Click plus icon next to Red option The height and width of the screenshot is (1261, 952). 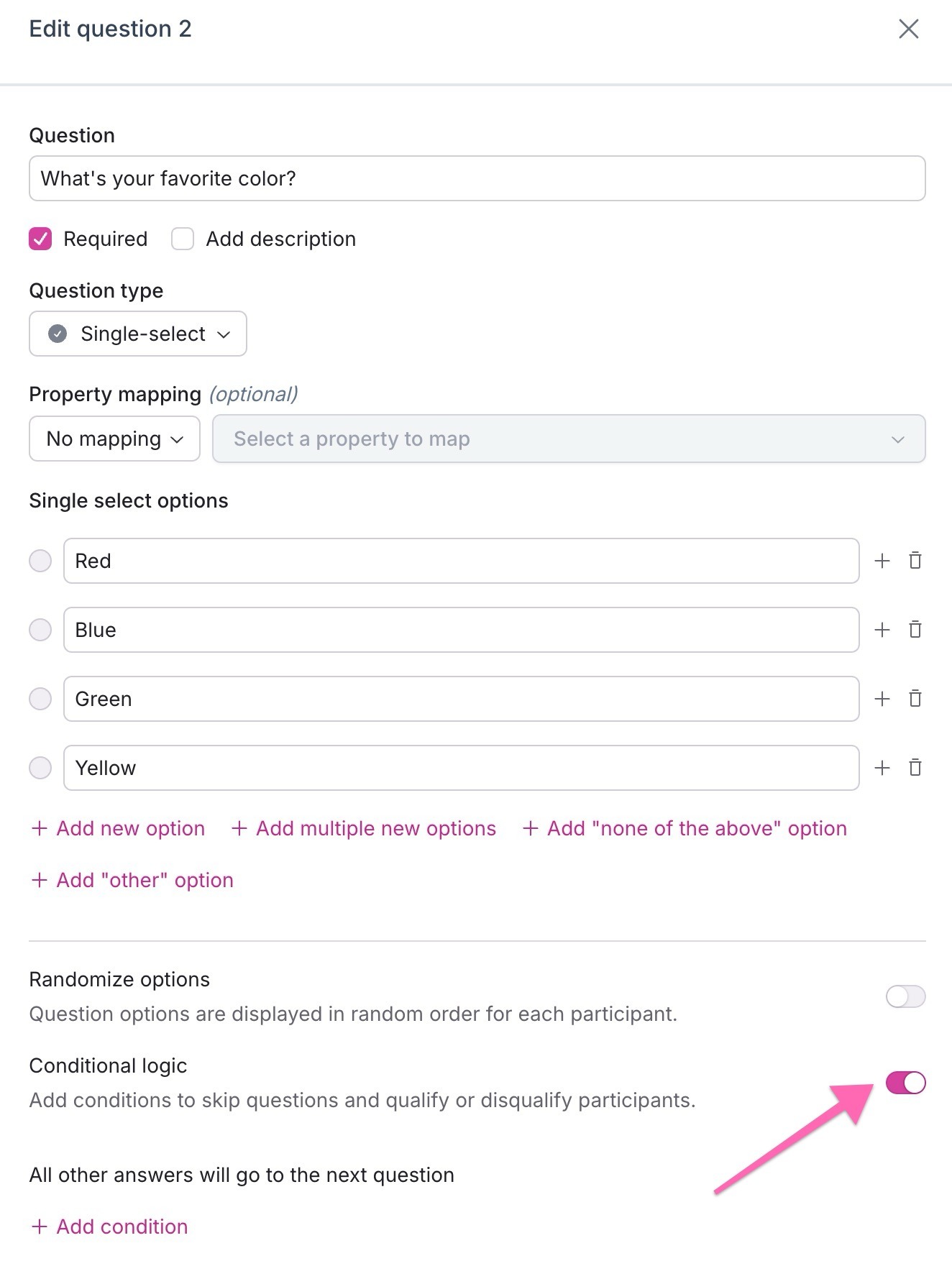pos(882,561)
